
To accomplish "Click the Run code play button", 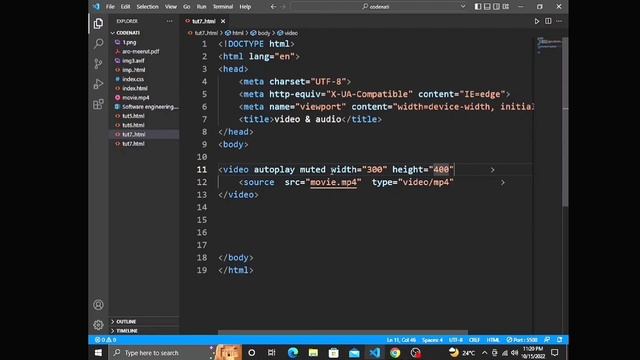I will [x=537, y=21].
